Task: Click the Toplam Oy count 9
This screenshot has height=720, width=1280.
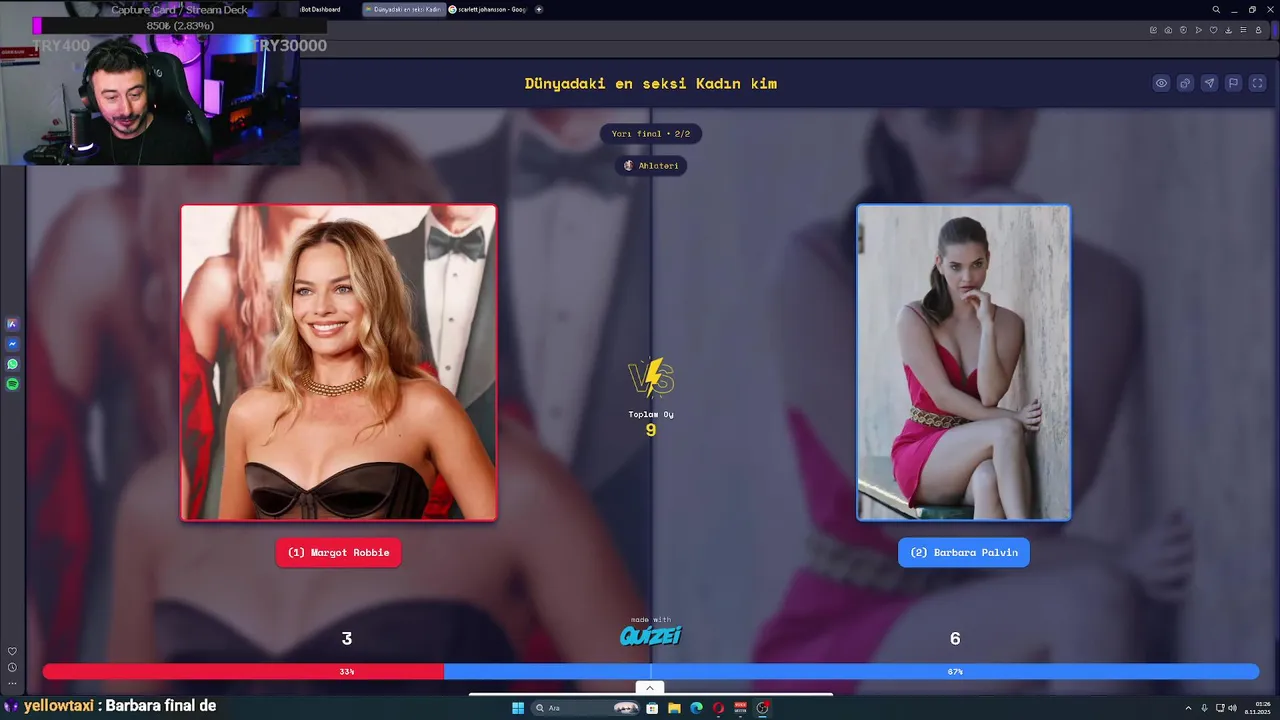Action: click(651, 430)
